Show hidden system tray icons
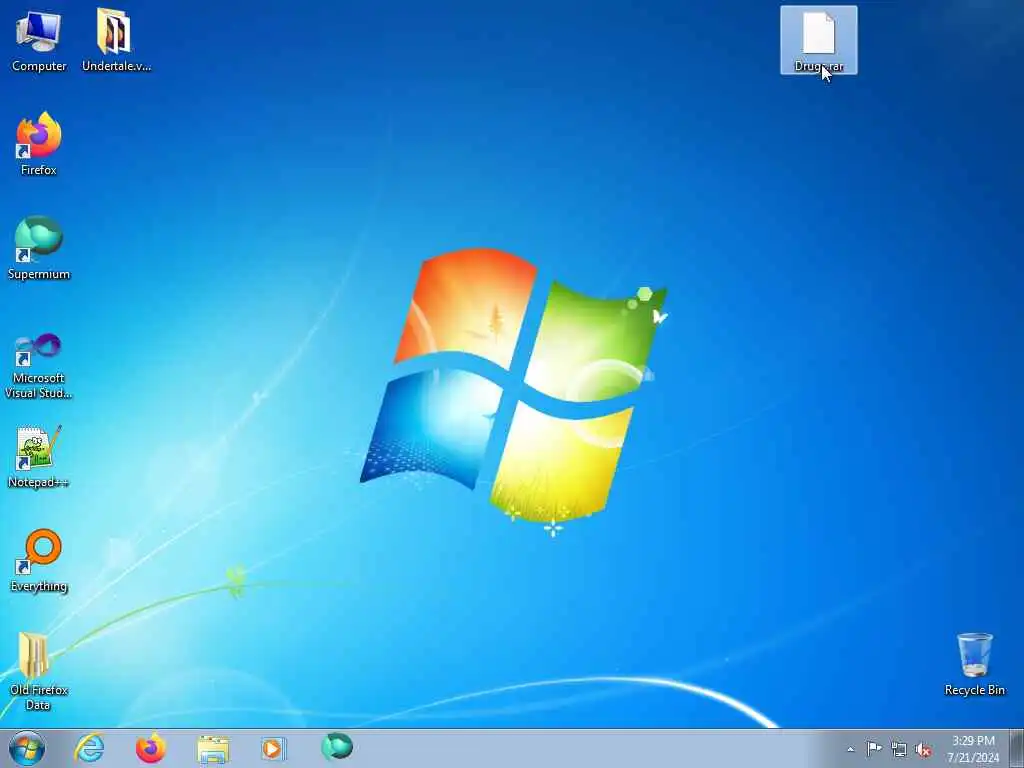1024x768 pixels. tap(850, 749)
